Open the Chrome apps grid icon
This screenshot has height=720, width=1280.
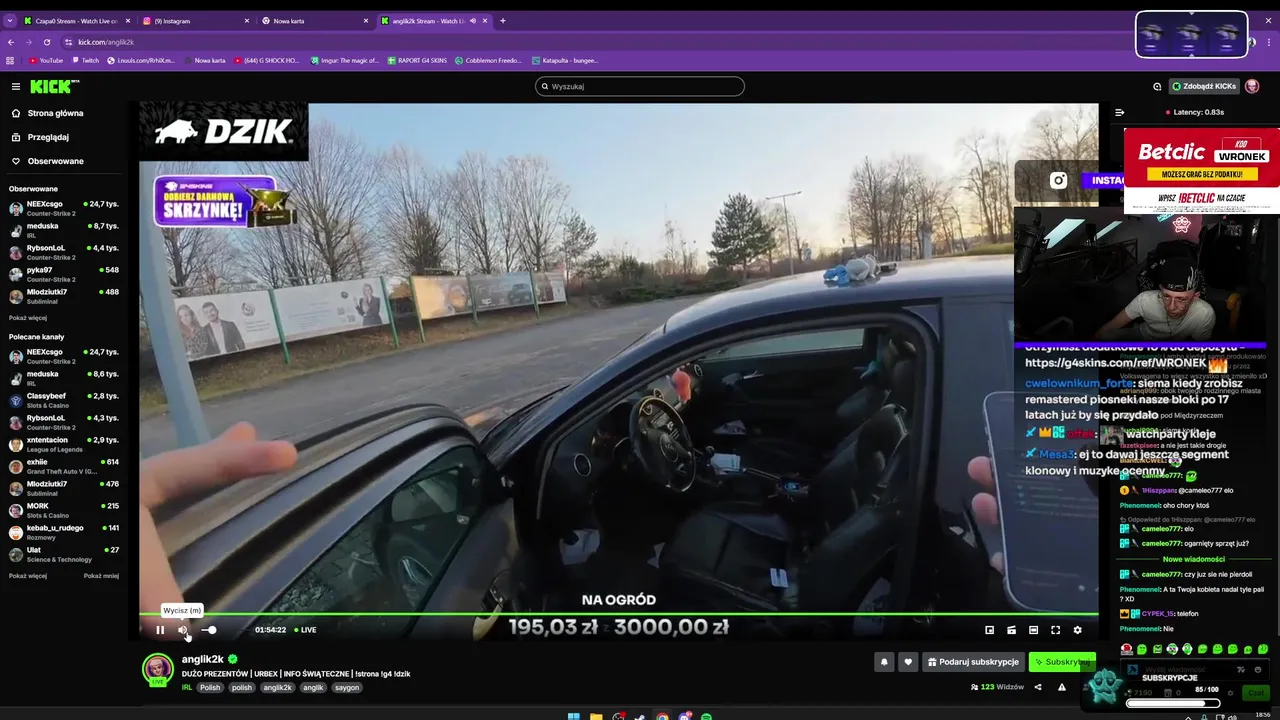10,61
